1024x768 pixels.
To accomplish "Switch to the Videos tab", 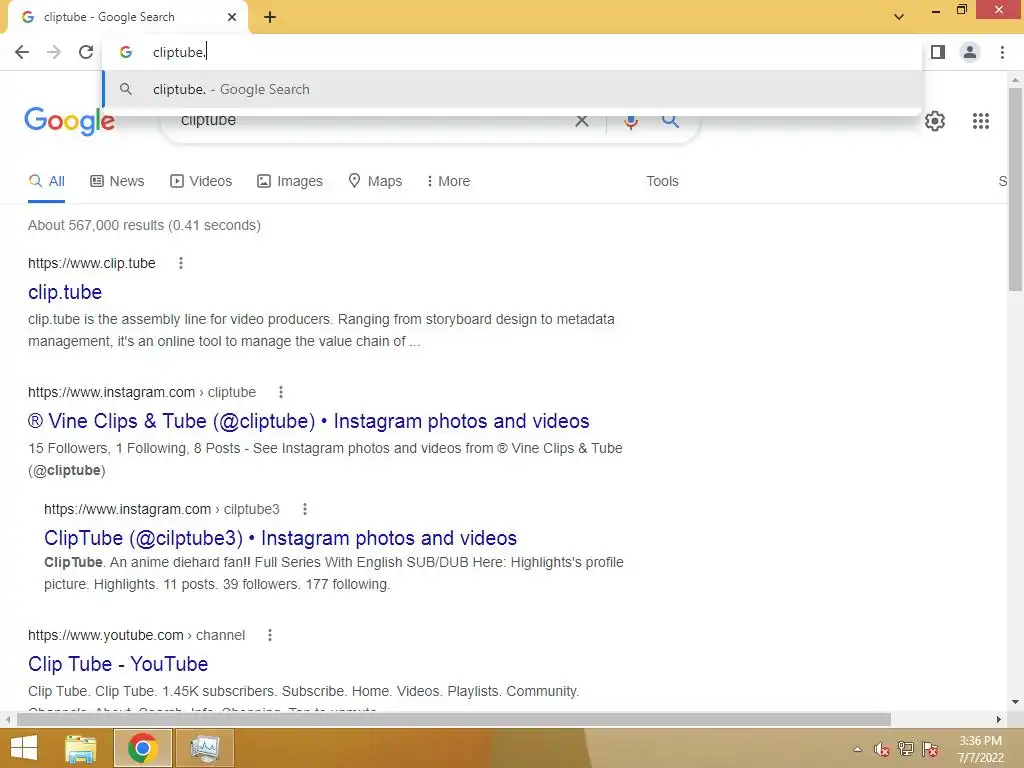I will coord(201,182).
